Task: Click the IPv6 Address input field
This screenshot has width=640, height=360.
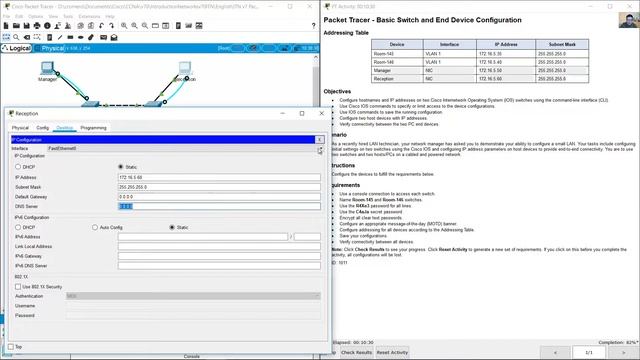Action: coord(203,237)
